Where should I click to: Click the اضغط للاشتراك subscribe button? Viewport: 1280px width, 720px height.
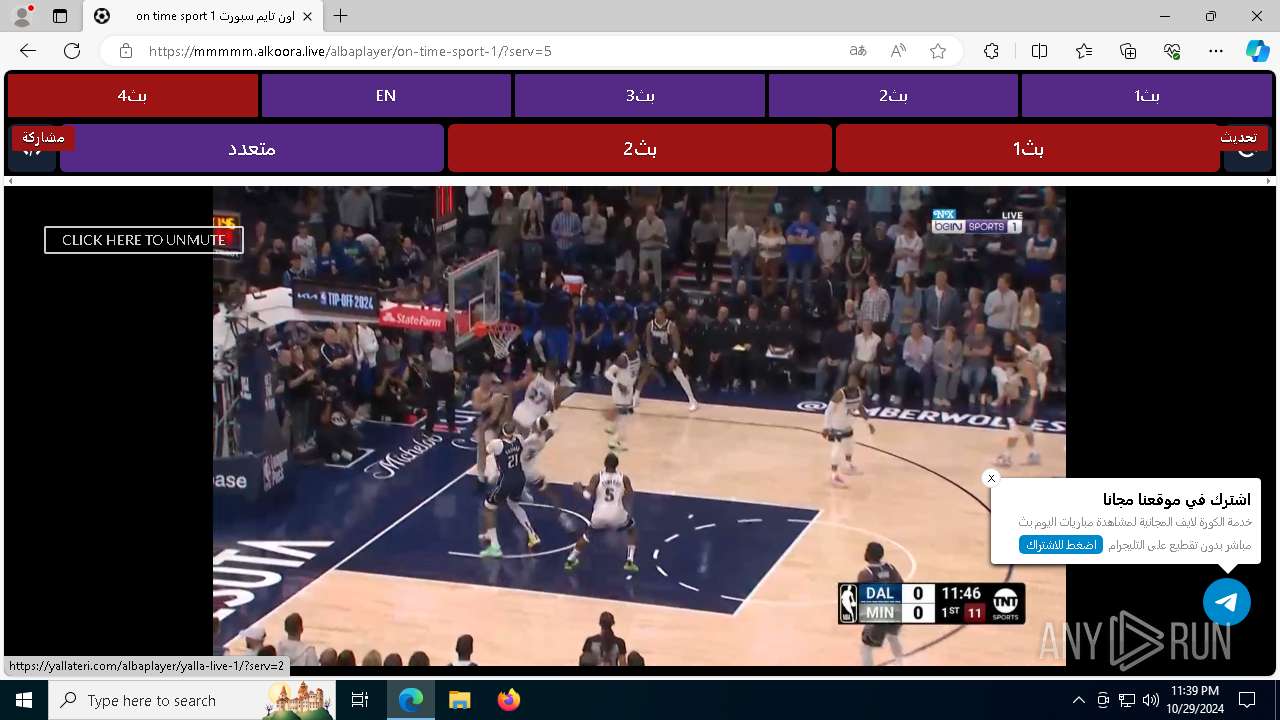[x=1061, y=545]
